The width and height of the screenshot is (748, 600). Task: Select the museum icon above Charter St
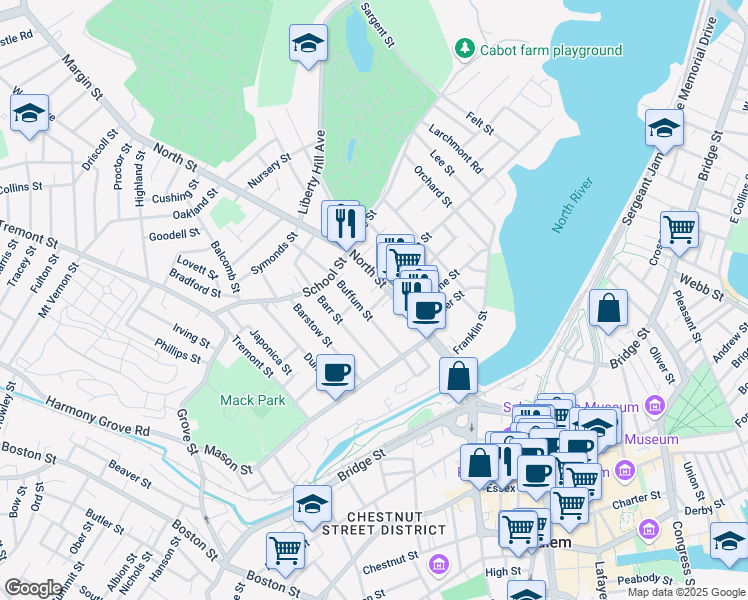tap(625, 470)
